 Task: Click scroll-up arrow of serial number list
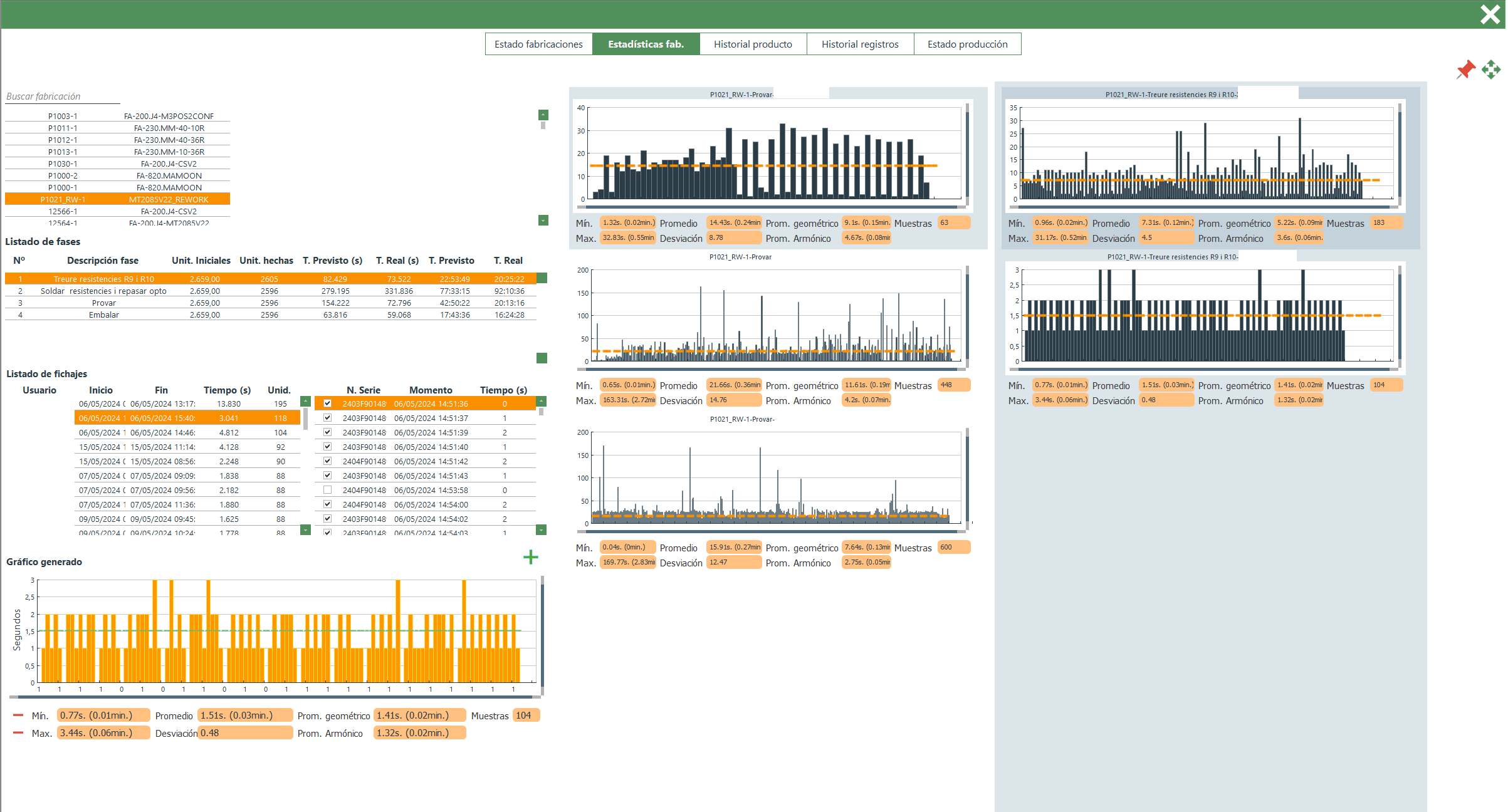(x=542, y=401)
